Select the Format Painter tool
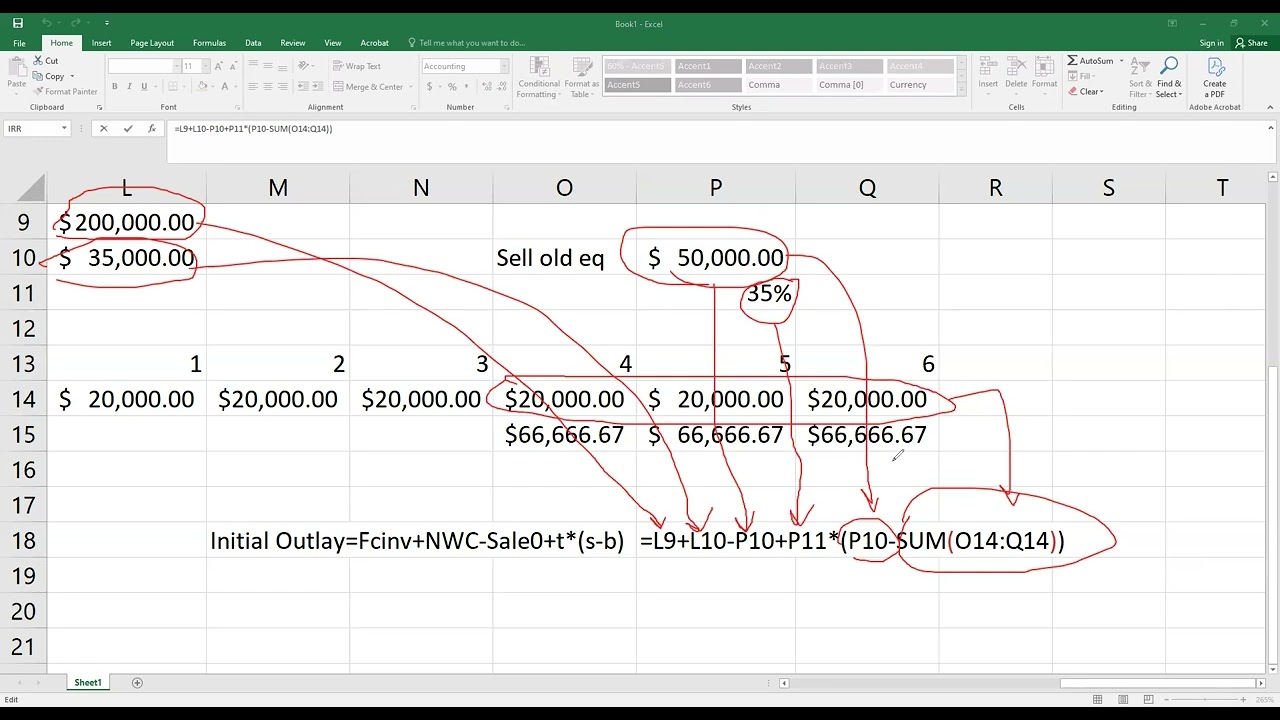 tap(65, 91)
